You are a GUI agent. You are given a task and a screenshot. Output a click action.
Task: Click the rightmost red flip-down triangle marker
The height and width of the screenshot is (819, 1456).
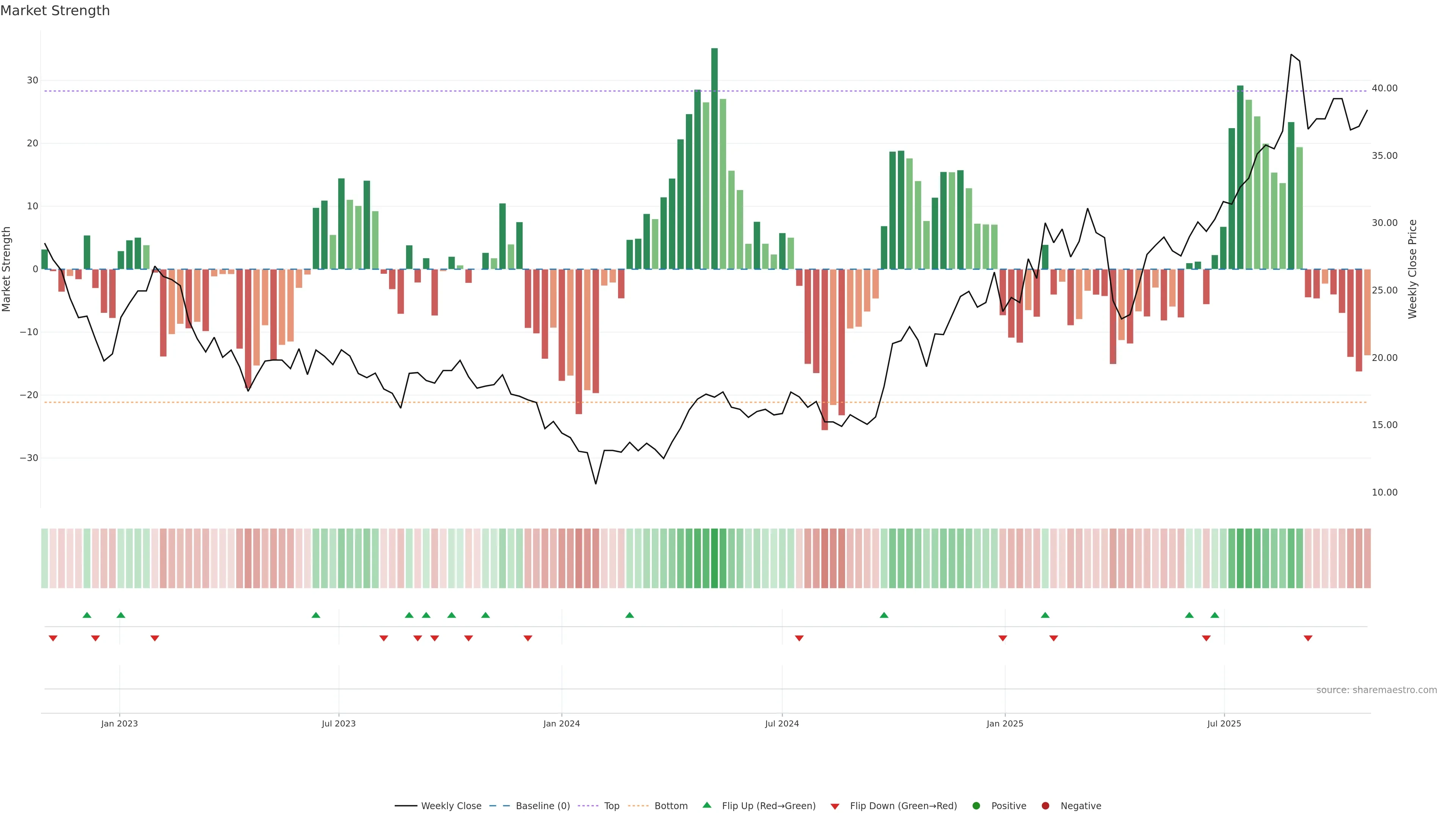tap(1308, 638)
